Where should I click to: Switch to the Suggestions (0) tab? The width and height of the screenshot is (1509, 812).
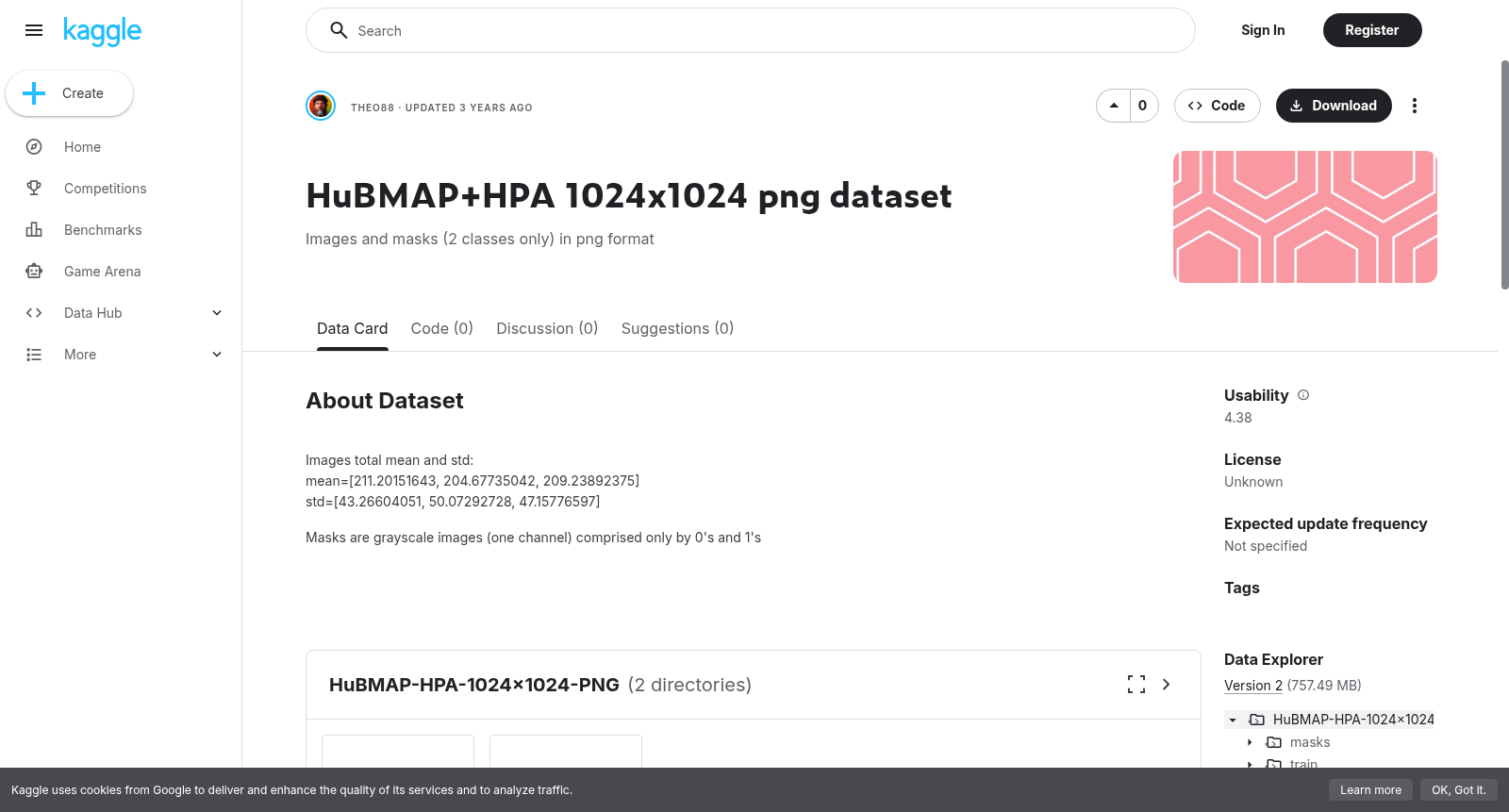point(677,328)
